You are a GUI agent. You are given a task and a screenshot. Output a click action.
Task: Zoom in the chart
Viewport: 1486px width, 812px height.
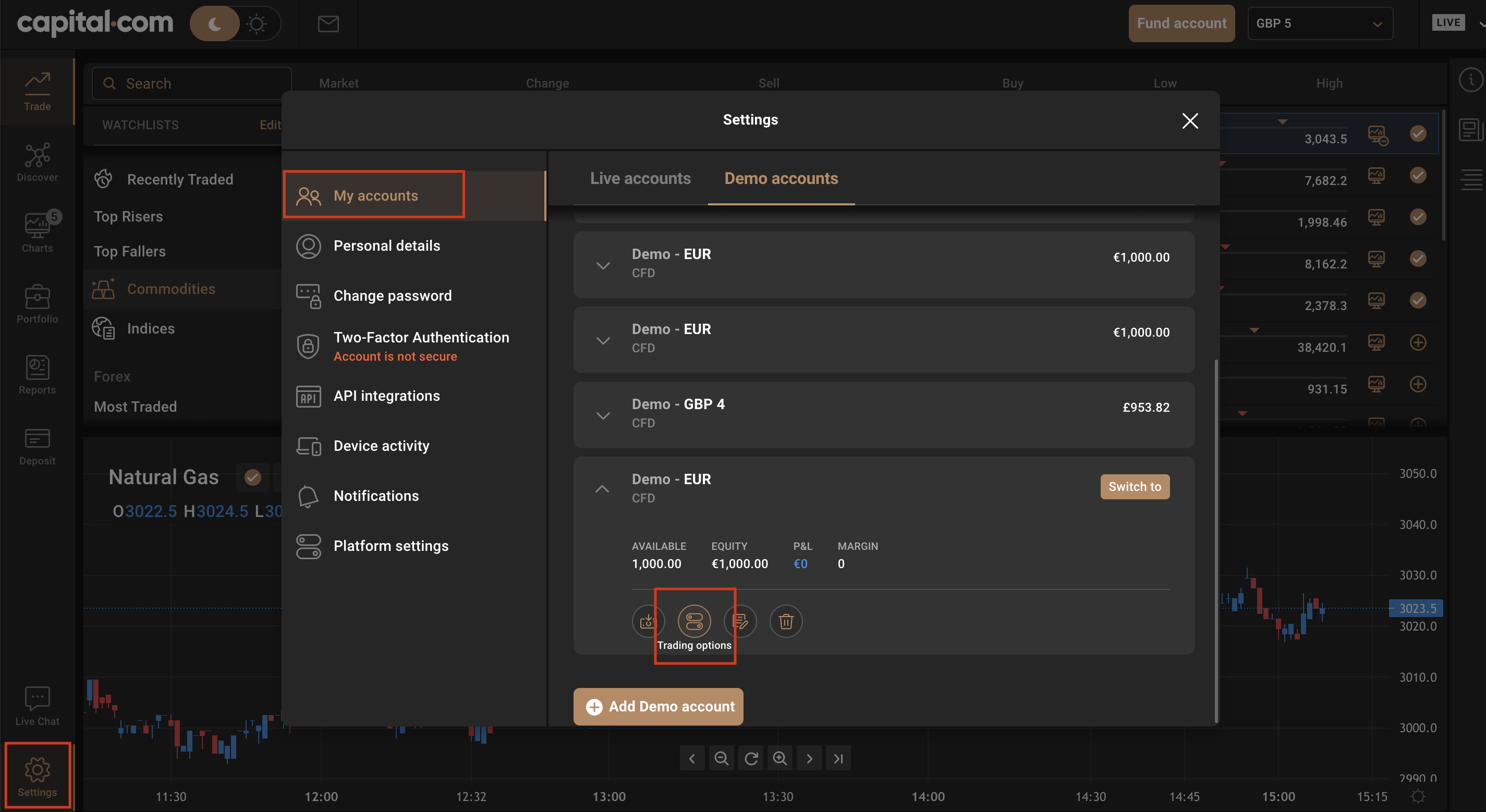(x=780, y=758)
